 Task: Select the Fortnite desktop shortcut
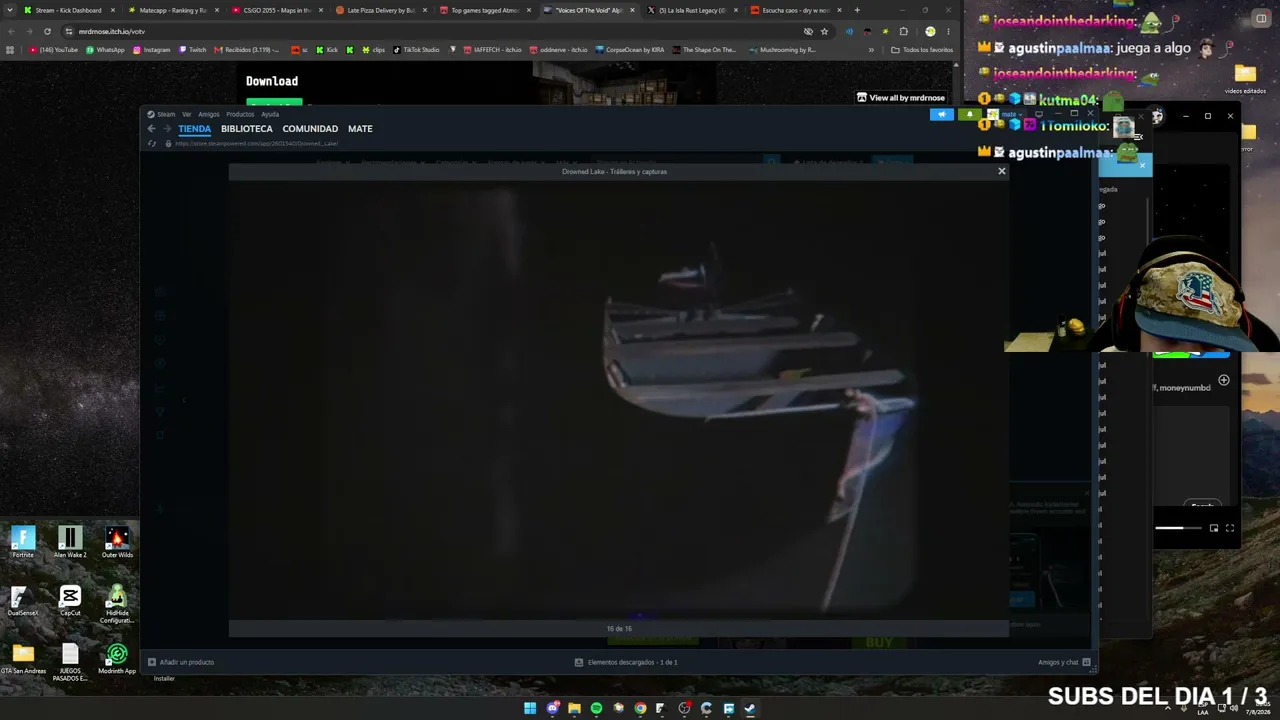pos(23,542)
